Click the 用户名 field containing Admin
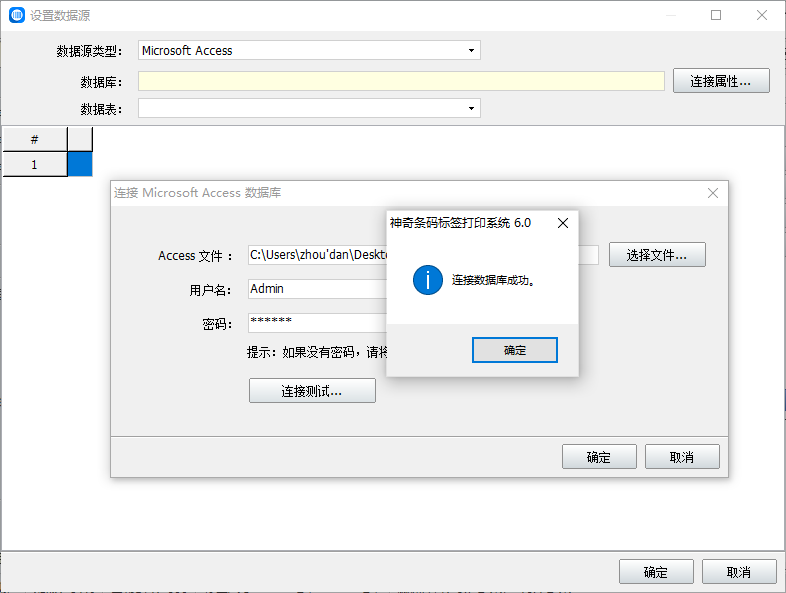 tap(316, 289)
